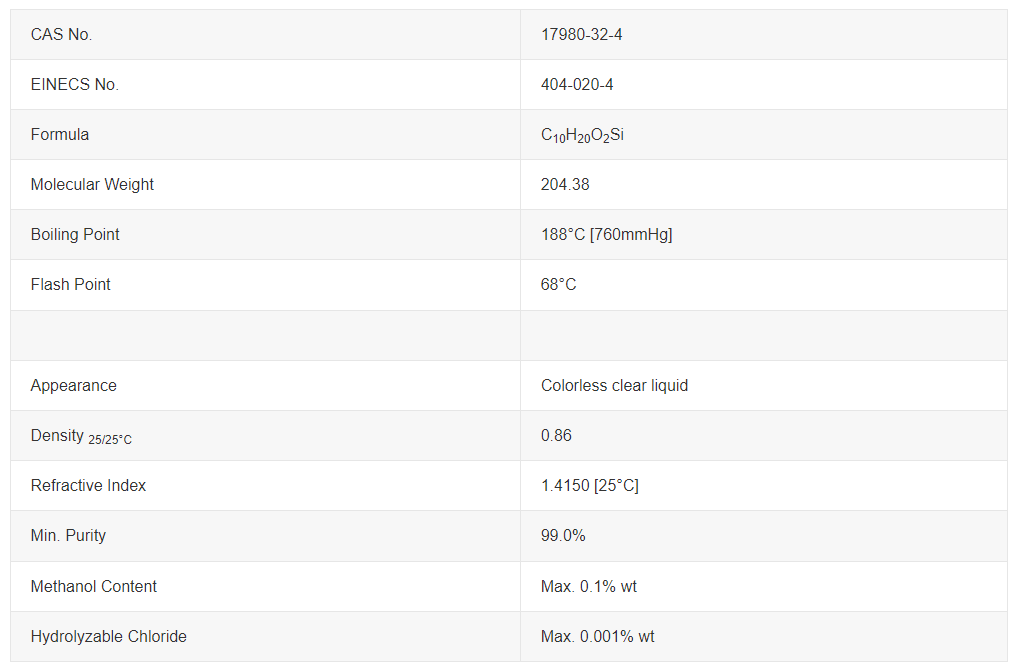Click the C10H20O2Si formula text
The width and height of the screenshot is (1013, 668).
click(582, 135)
